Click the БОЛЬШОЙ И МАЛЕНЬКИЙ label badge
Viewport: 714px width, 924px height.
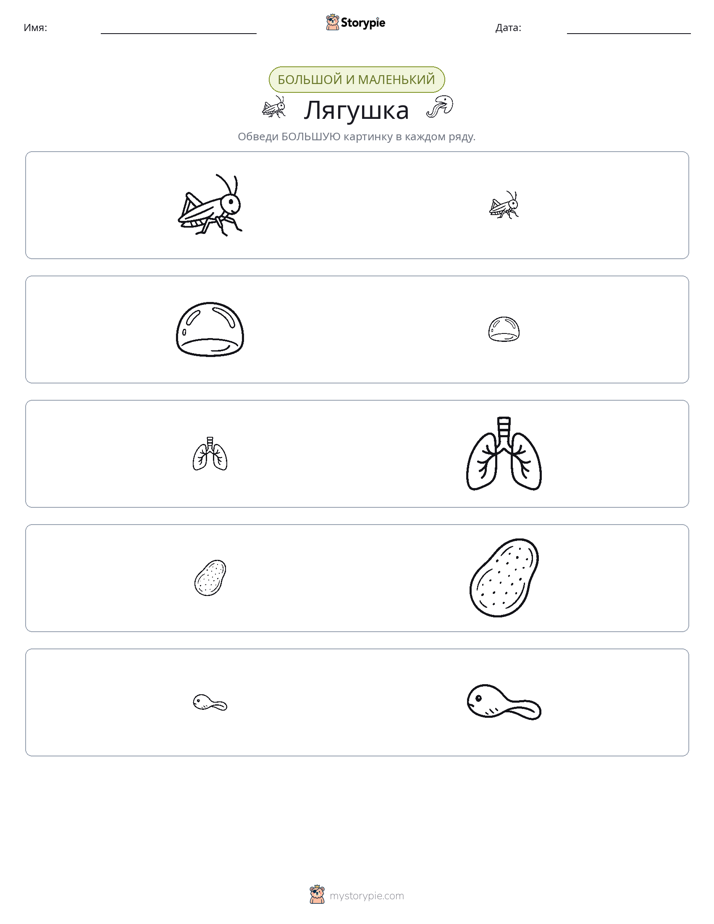[x=356, y=80]
